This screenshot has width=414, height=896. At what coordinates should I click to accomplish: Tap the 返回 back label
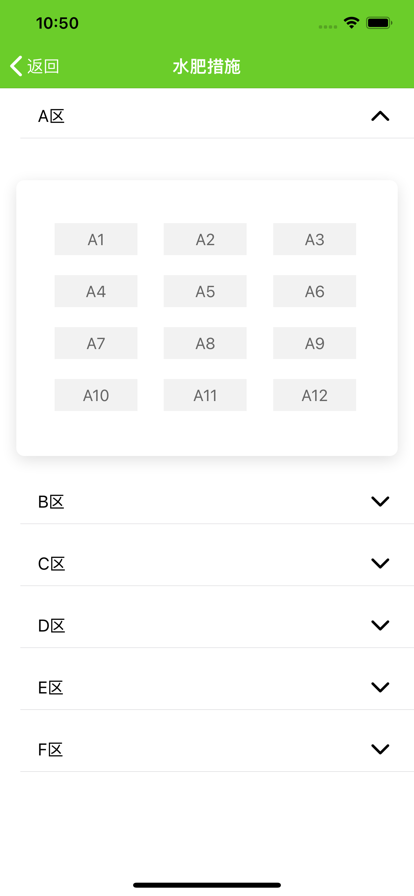(x=43, y=66)
